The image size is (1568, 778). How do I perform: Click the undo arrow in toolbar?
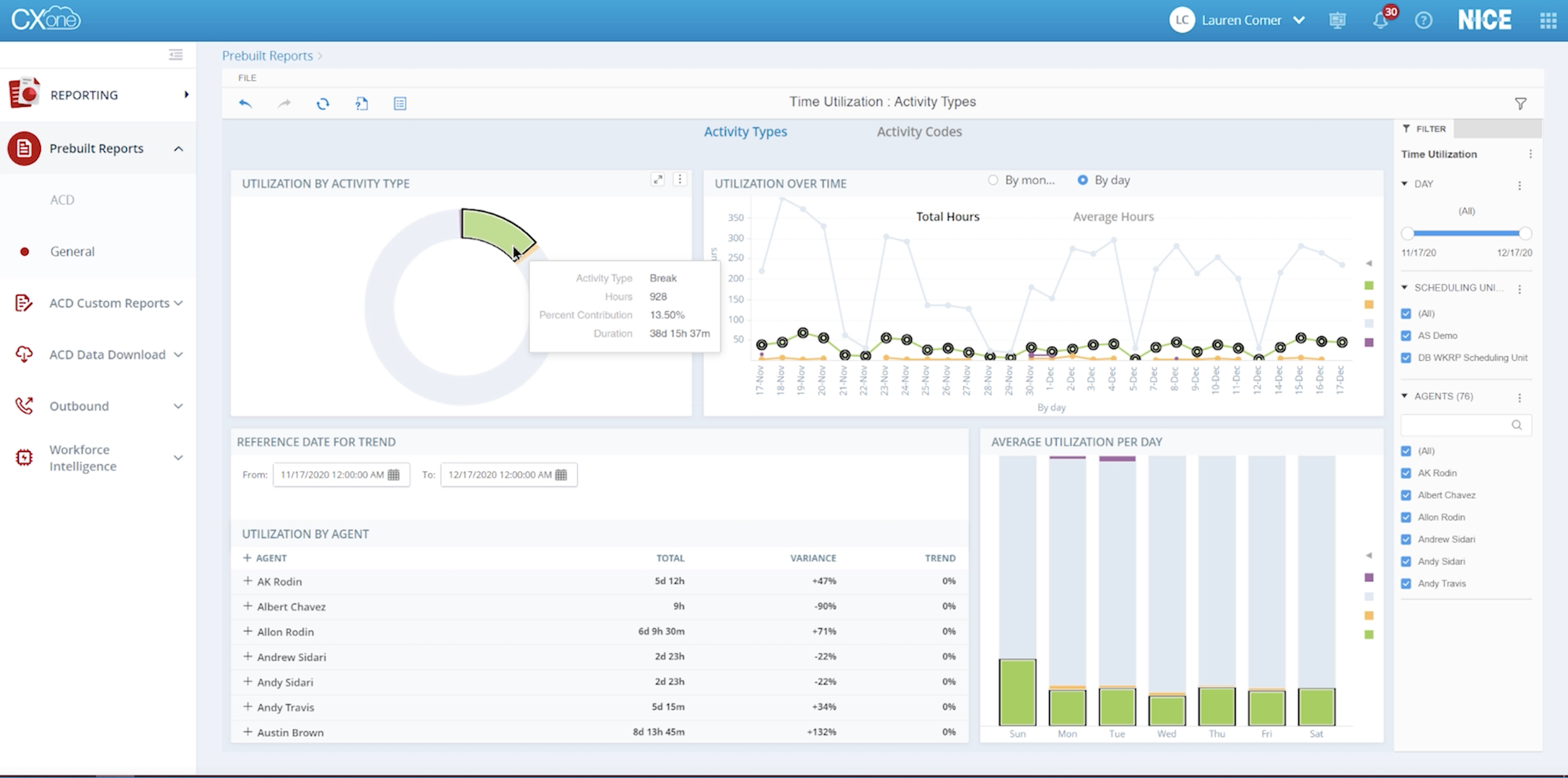[x=245, y=104]
